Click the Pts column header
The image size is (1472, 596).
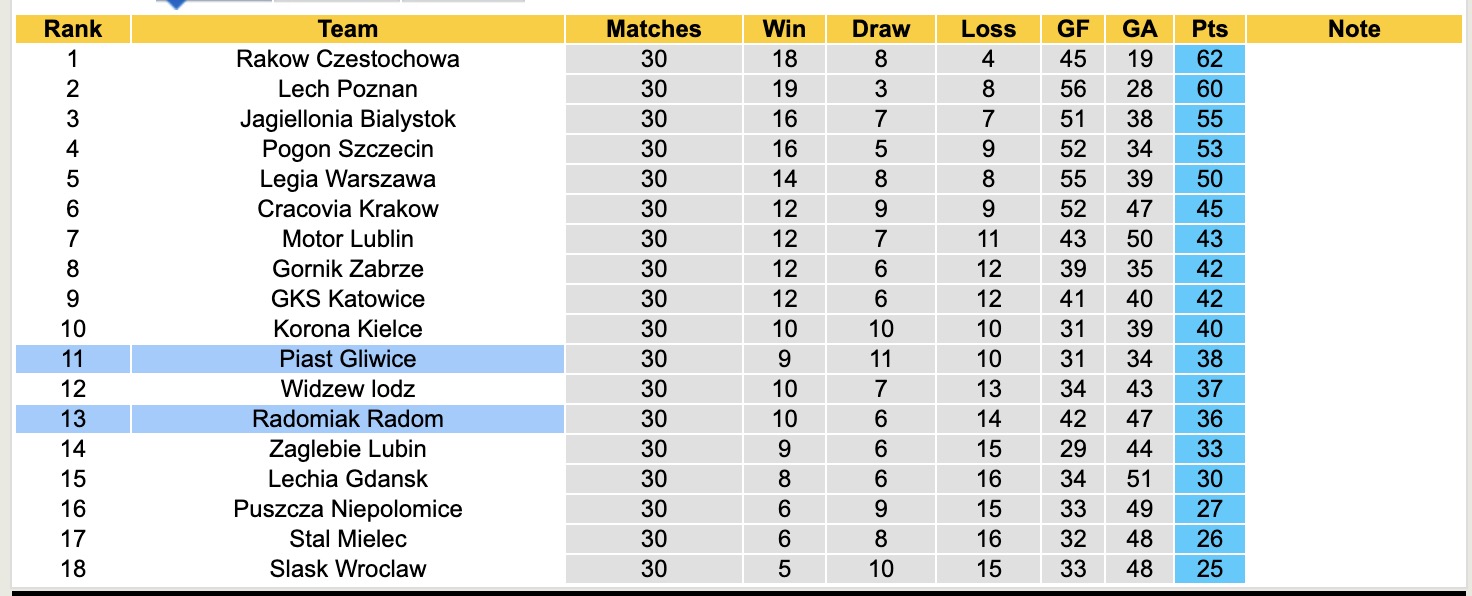click(1209, 29)
